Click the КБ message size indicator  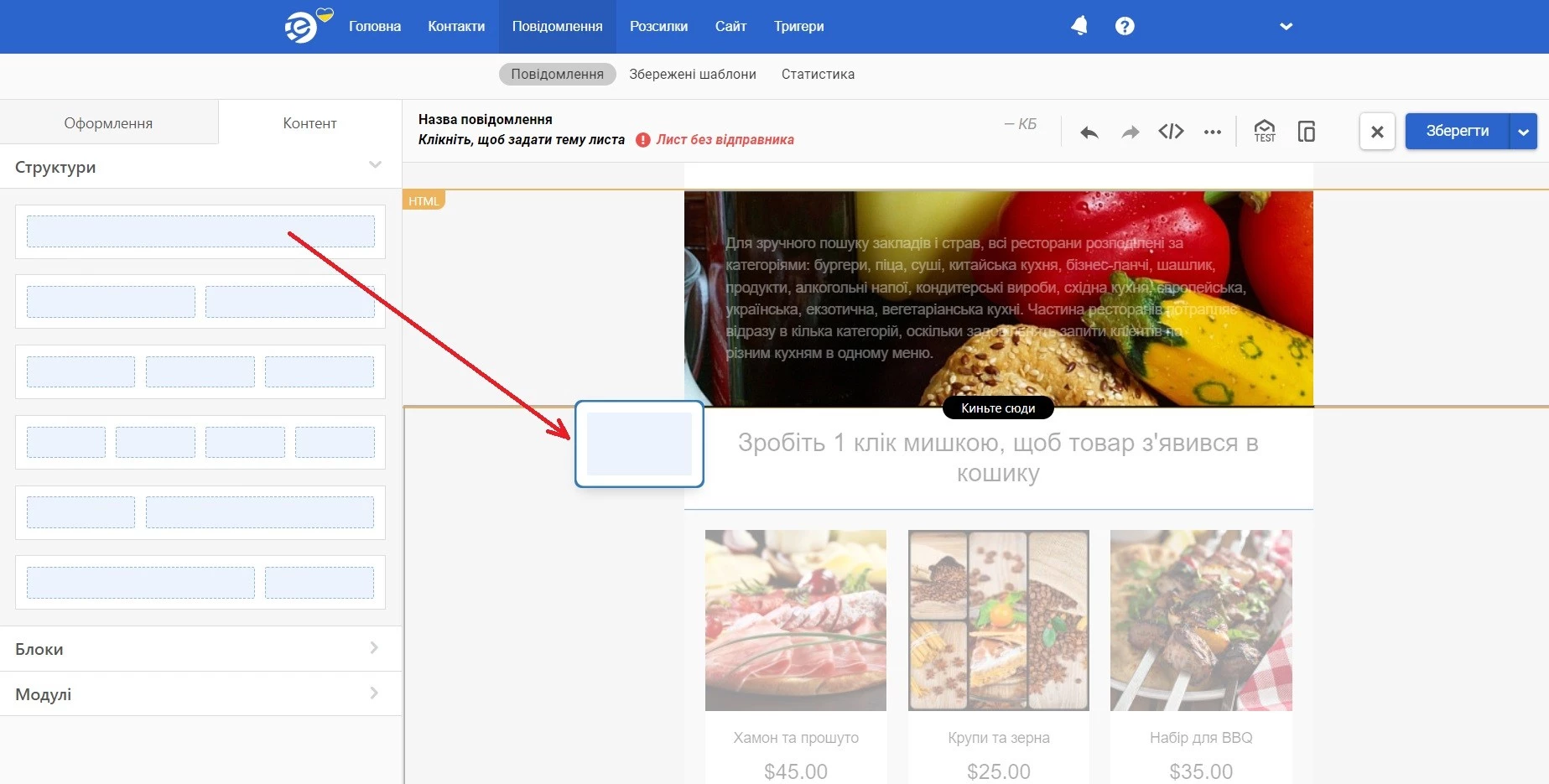[1021, 124]
